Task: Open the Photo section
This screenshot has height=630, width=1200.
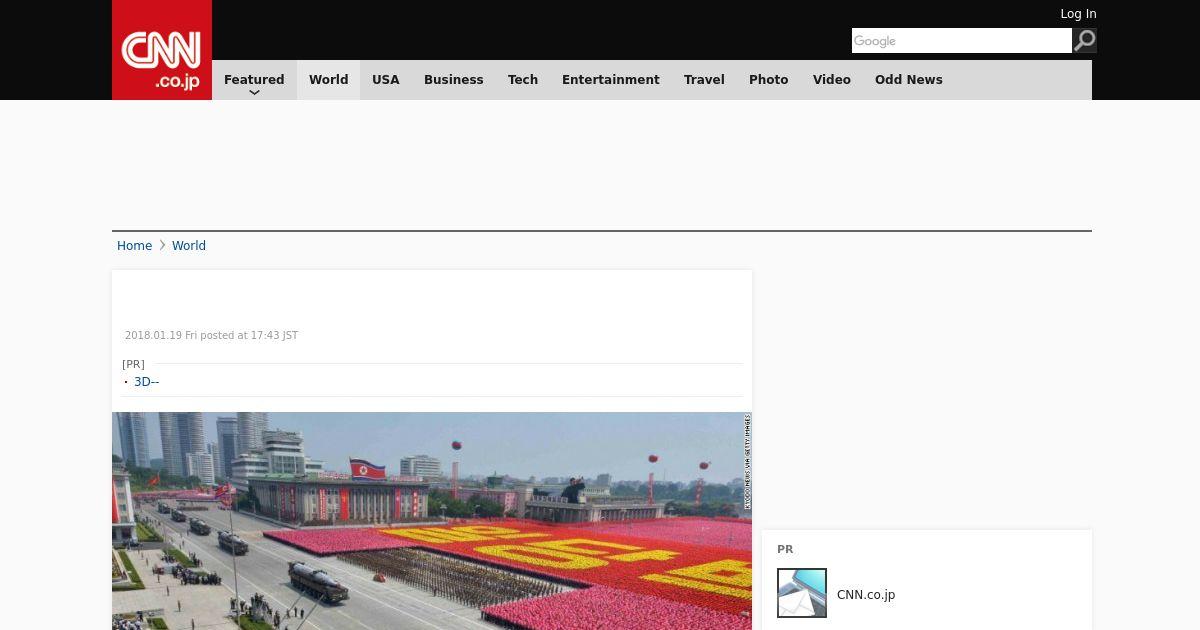Action: (769, 80)
